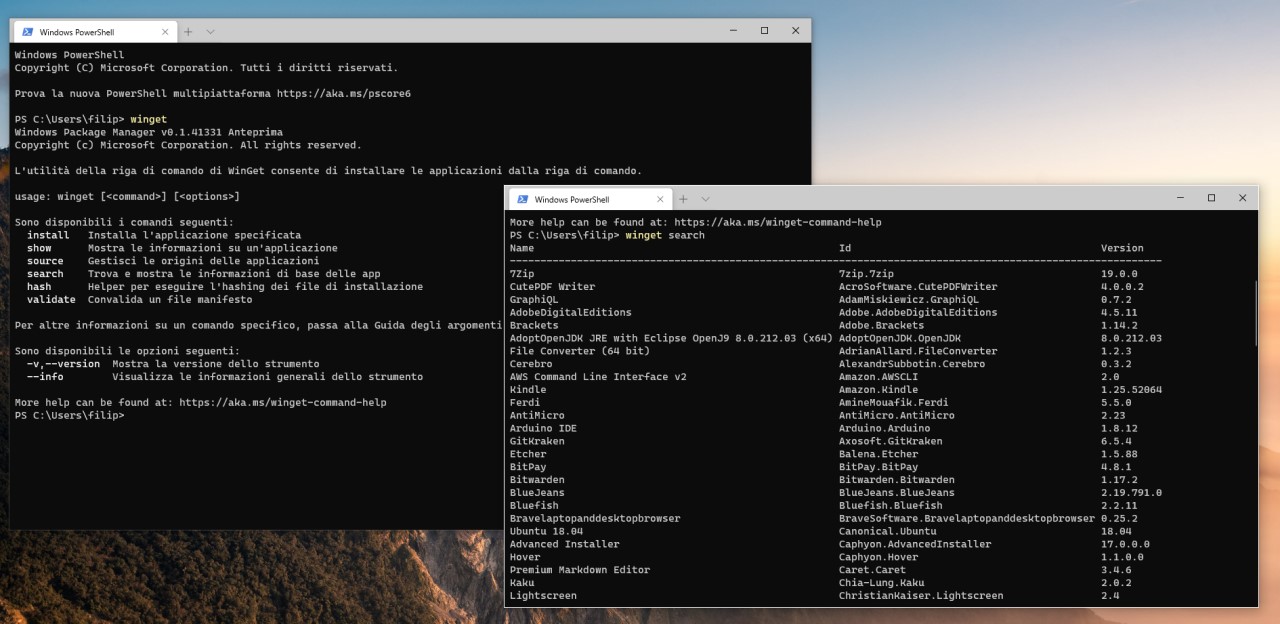The height and width of the screenshot is (624, 1280).
Task: Click the 'GraphiQL' package name
Action: click(534, 299)
